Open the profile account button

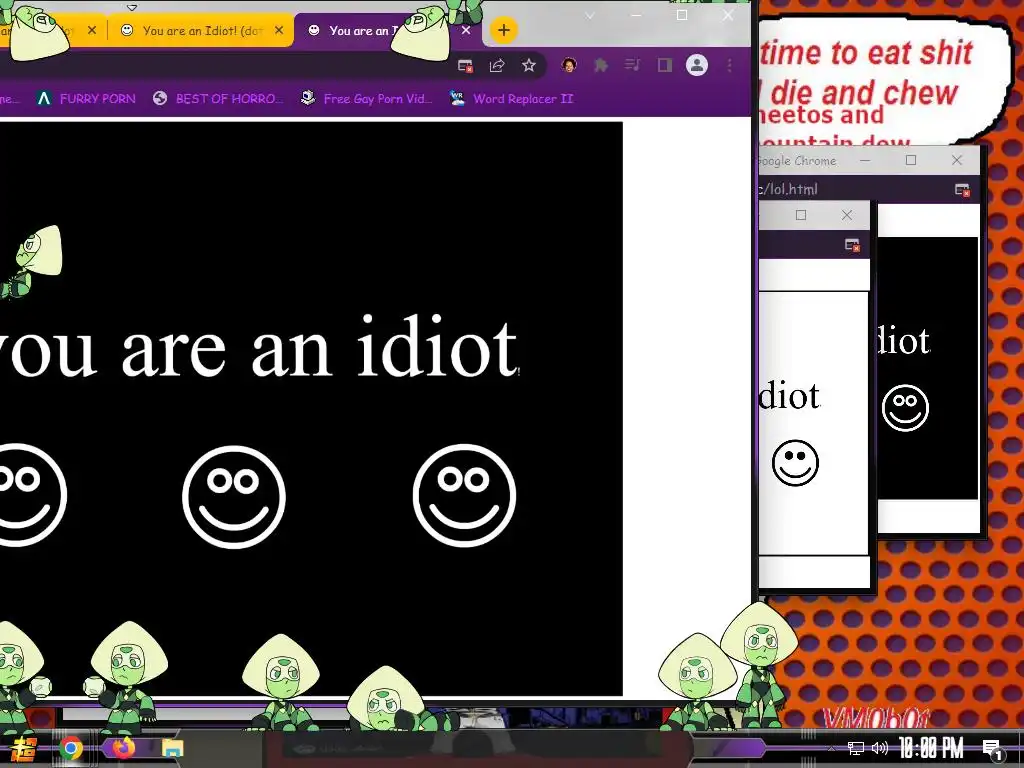(697, 65)
